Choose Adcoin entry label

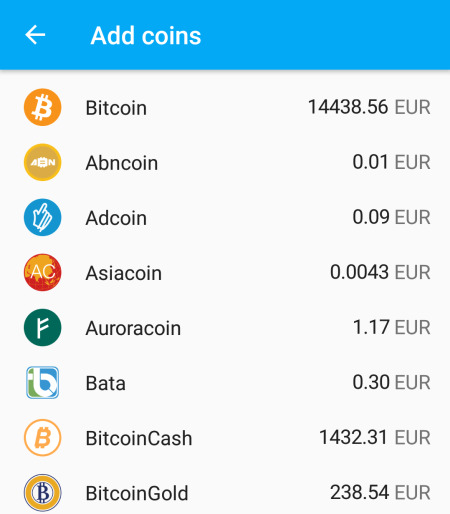point(116,218)
